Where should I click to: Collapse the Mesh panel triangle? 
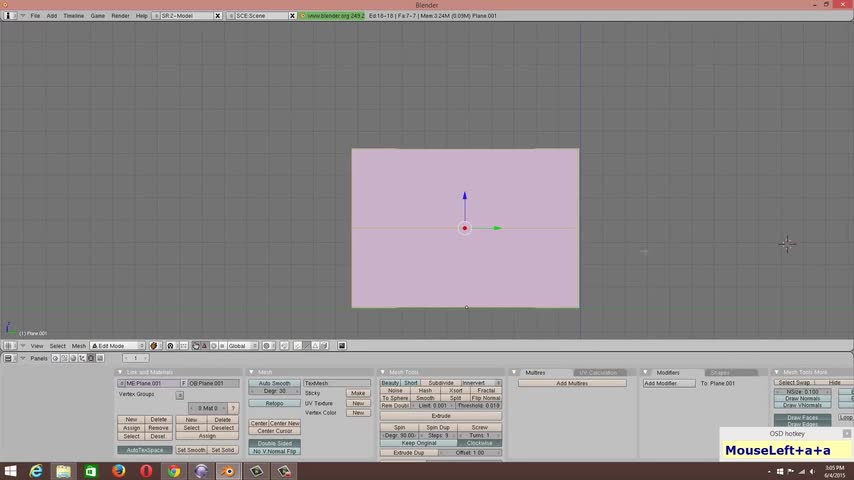click(252, 372)
